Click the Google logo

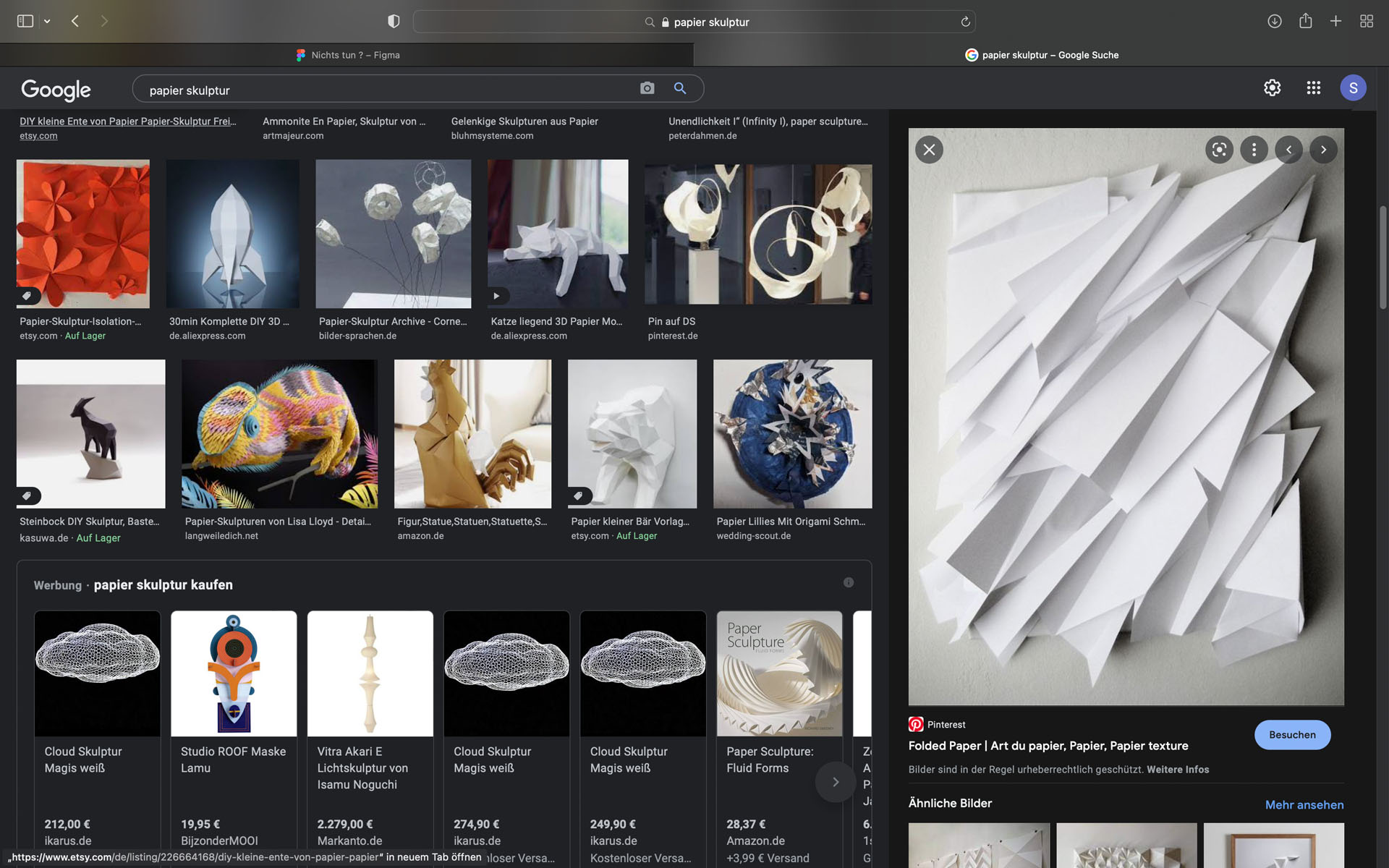(x=56, y=90)
